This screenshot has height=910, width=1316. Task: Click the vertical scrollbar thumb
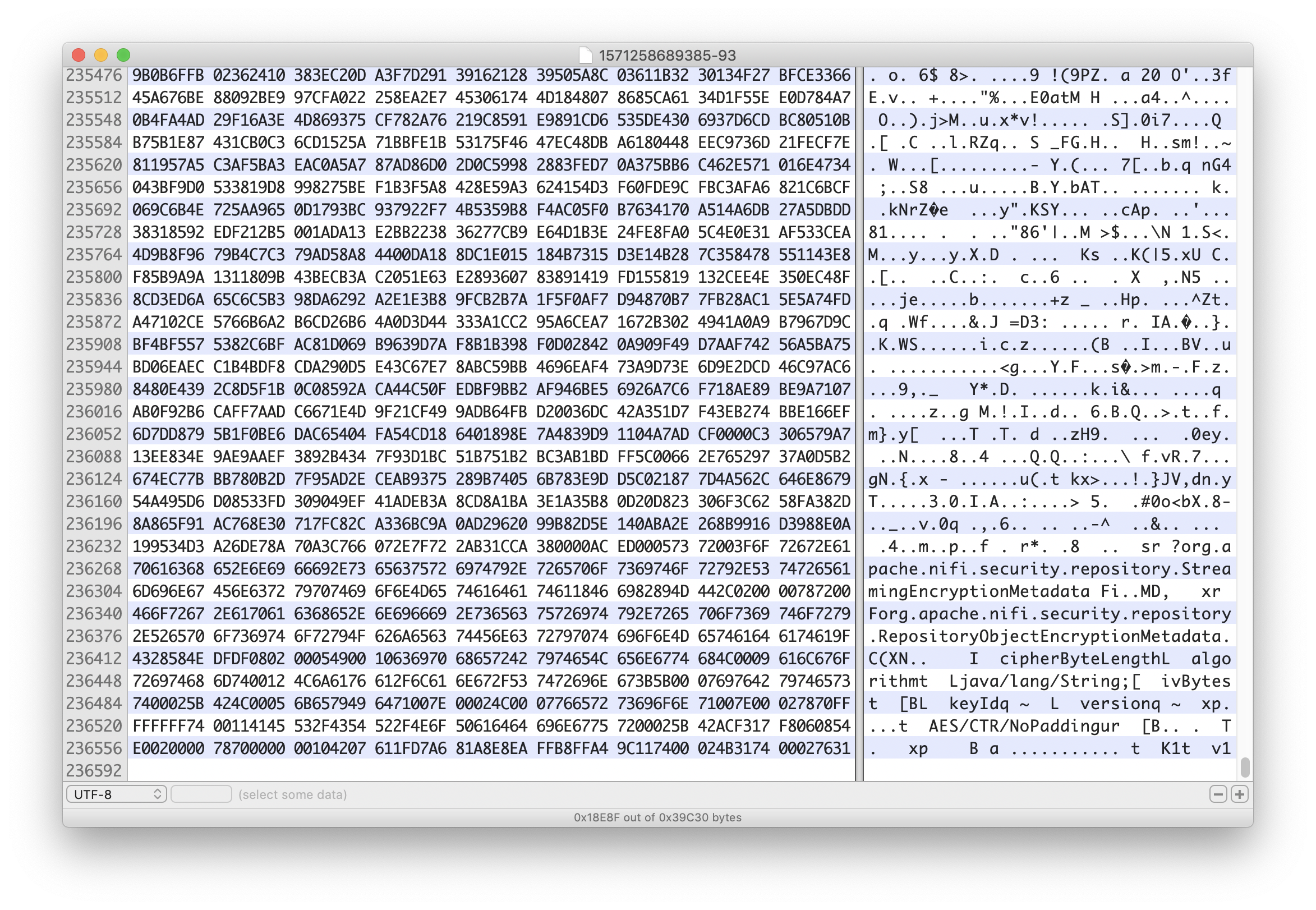(1245, 767)
